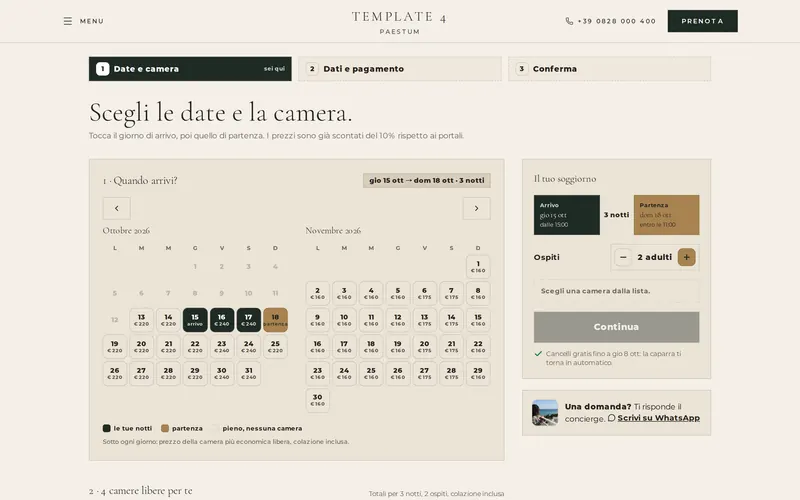Click the Arrivo gio 15 ott box
This screenshot has height=500, width=800.
click(567, 215)
